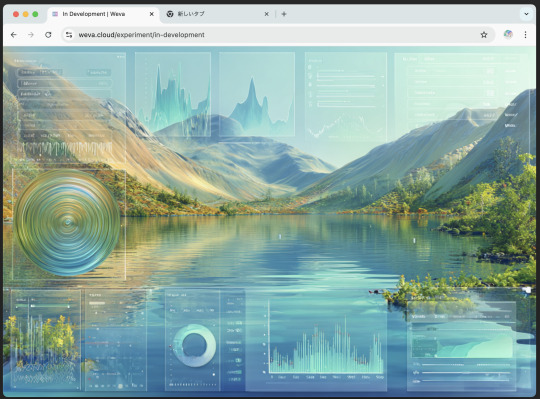The height and width of the screenshot is (399, 540).
Task: Click the green macOS fullscreen button
Action: tap(35, 14)
